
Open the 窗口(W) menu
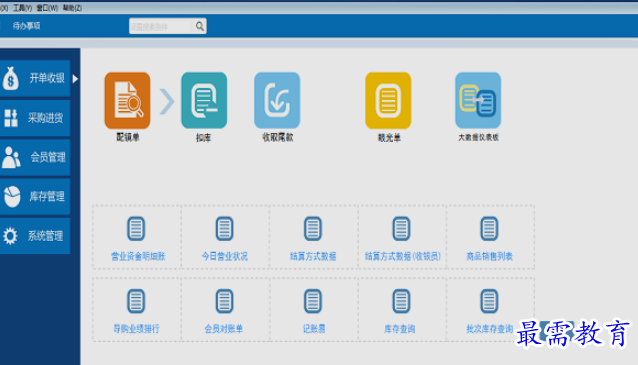(x=47, y=8)
